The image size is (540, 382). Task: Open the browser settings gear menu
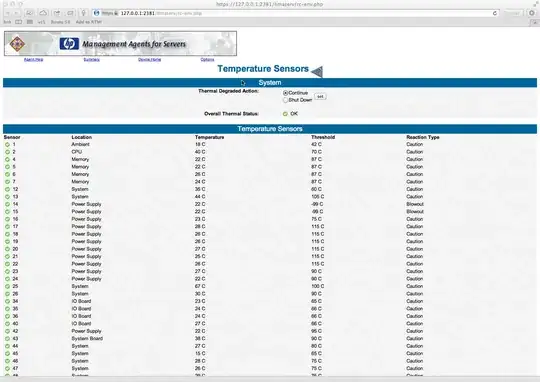(x=532, y=13)
